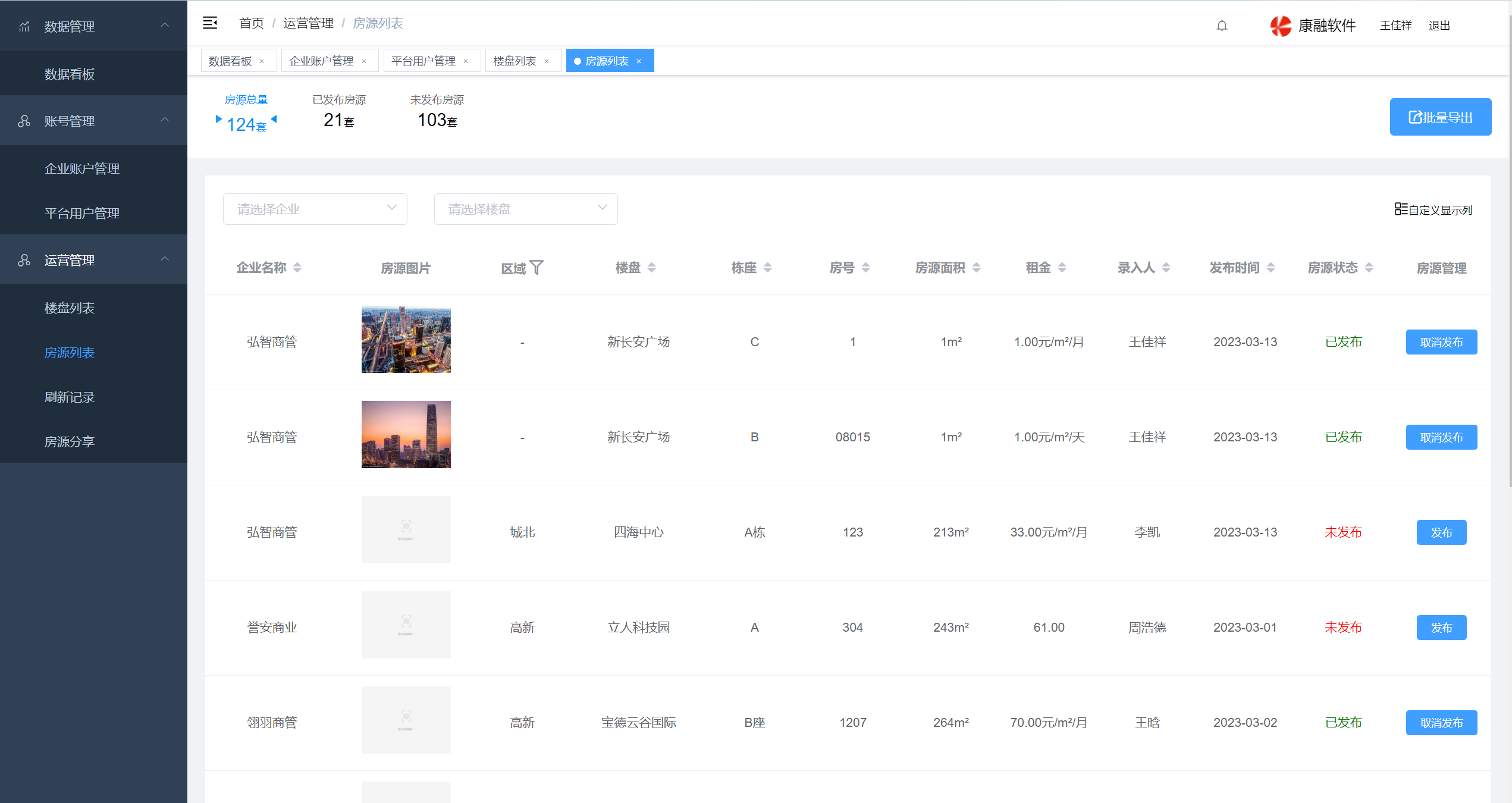Click the 退出 logout link
The image size is (1512, 803).
tap(1439, 26)
